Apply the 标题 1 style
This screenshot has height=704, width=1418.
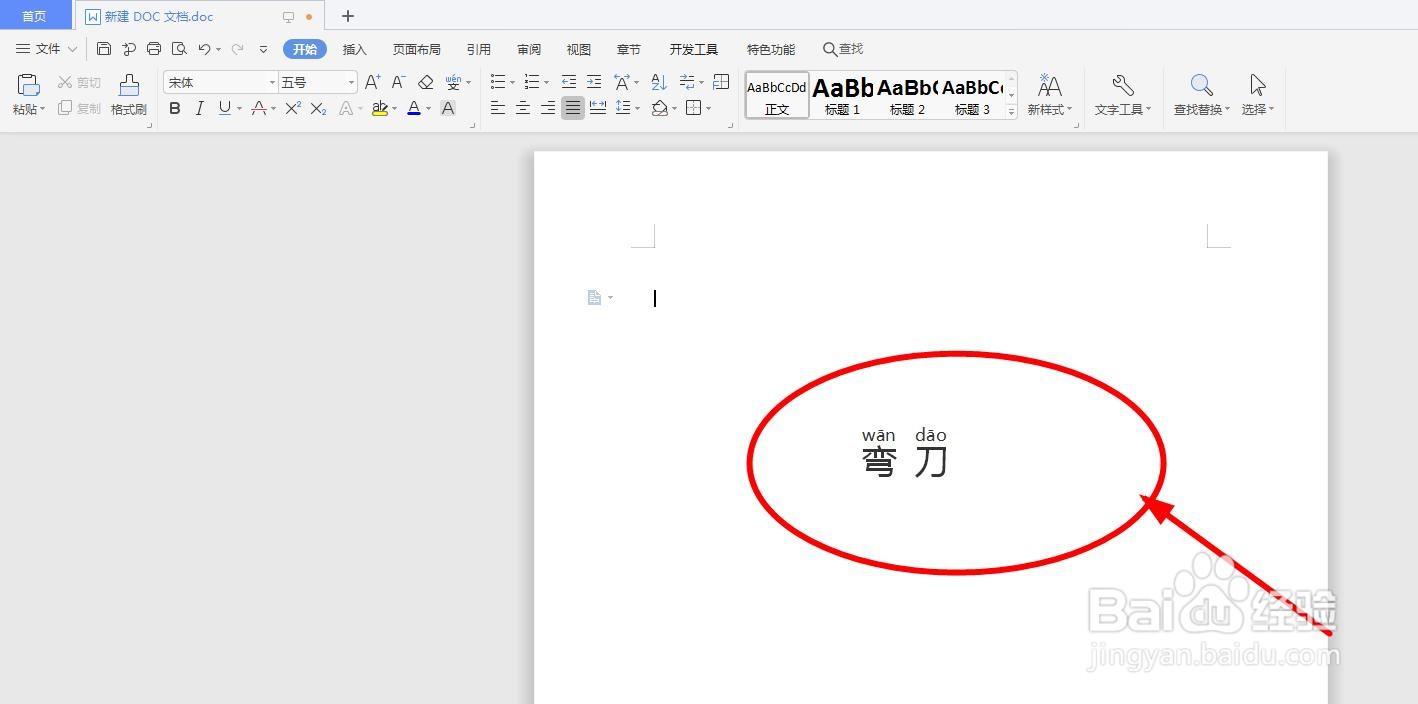[x=841, y=95]
